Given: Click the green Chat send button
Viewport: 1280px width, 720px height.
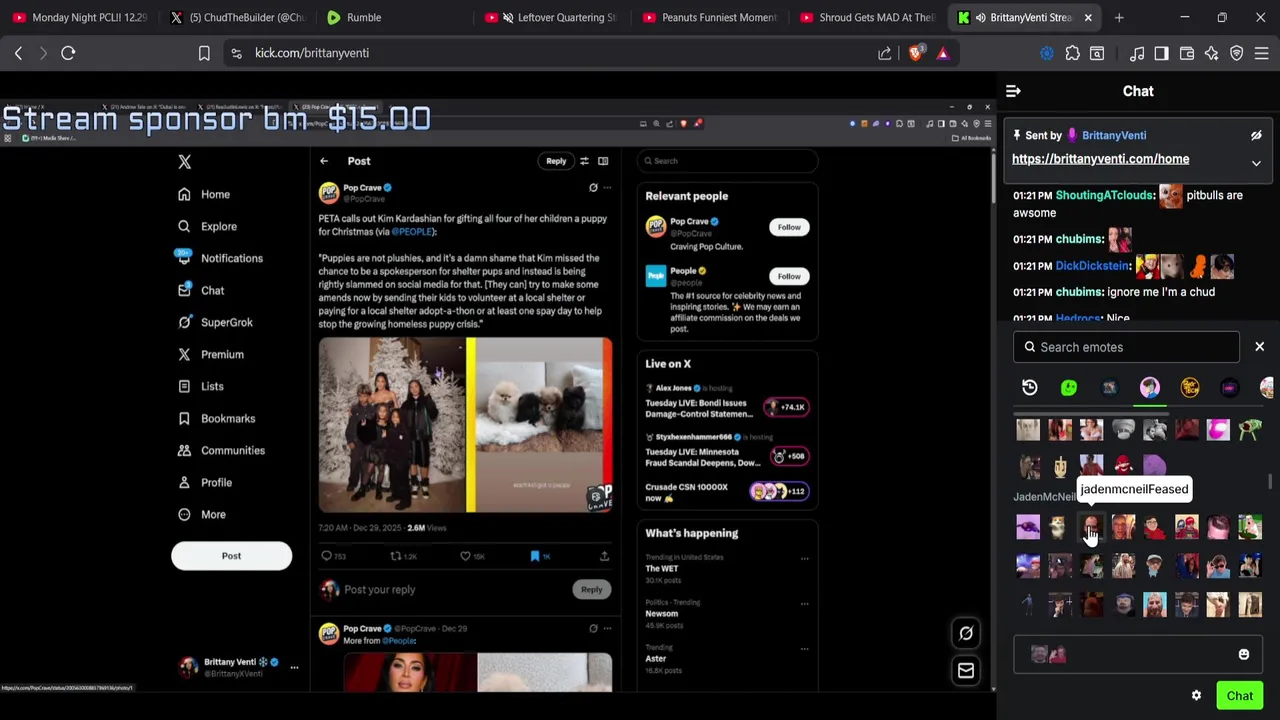Looking at the screenshot, I should click(x=1240, y=696).
